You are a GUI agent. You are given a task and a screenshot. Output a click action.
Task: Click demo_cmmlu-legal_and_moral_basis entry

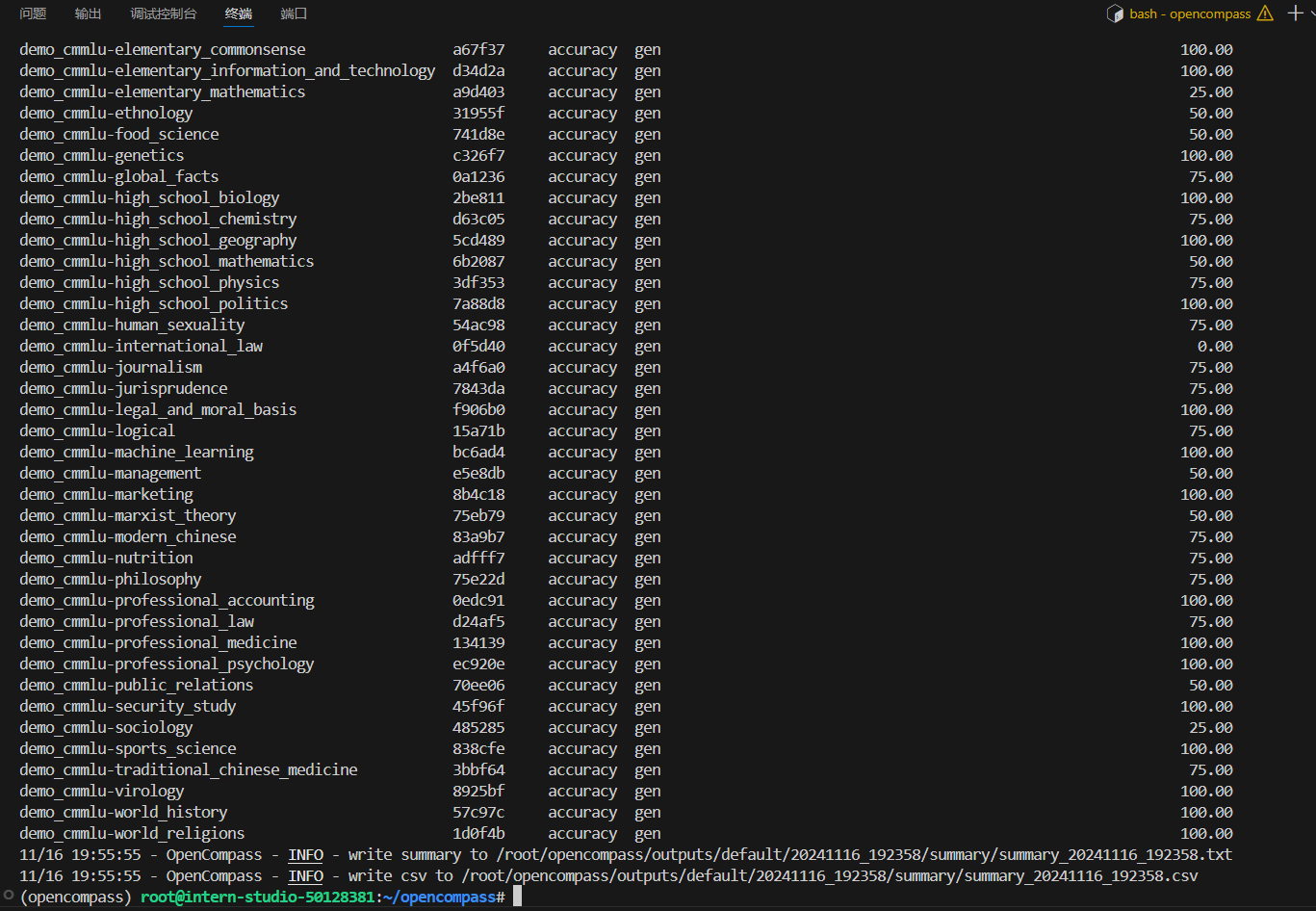coord(158,409)
